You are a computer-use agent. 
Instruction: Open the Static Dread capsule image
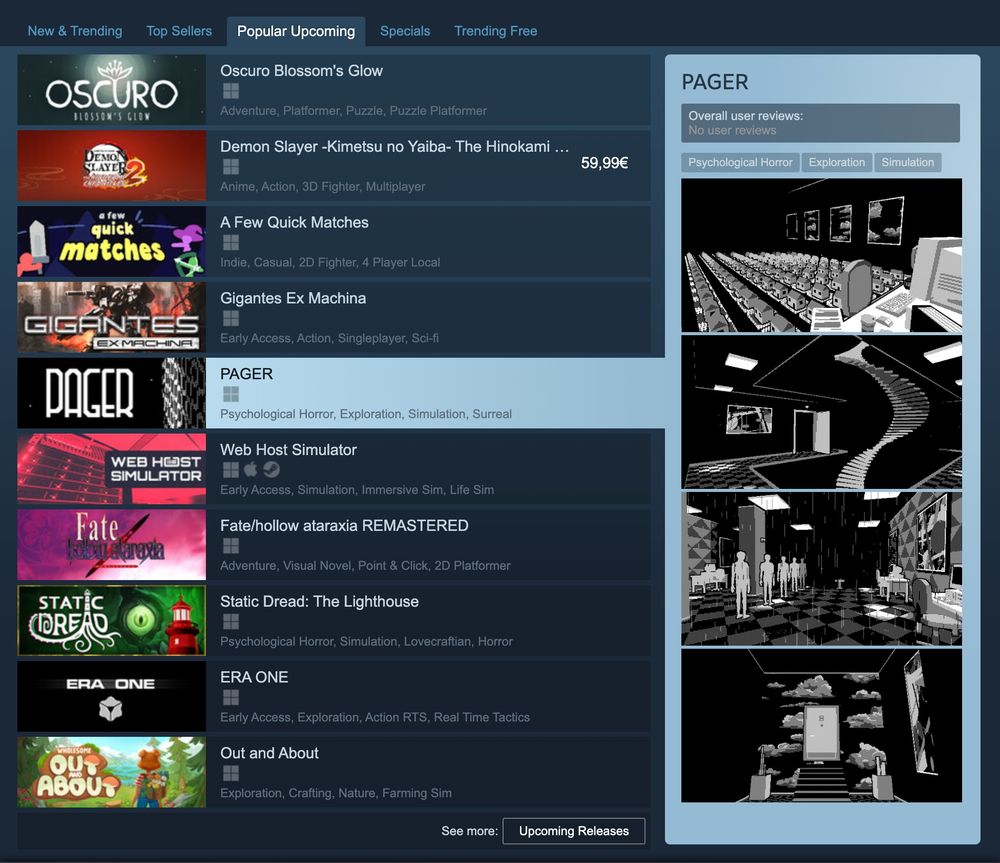(112, 621)
